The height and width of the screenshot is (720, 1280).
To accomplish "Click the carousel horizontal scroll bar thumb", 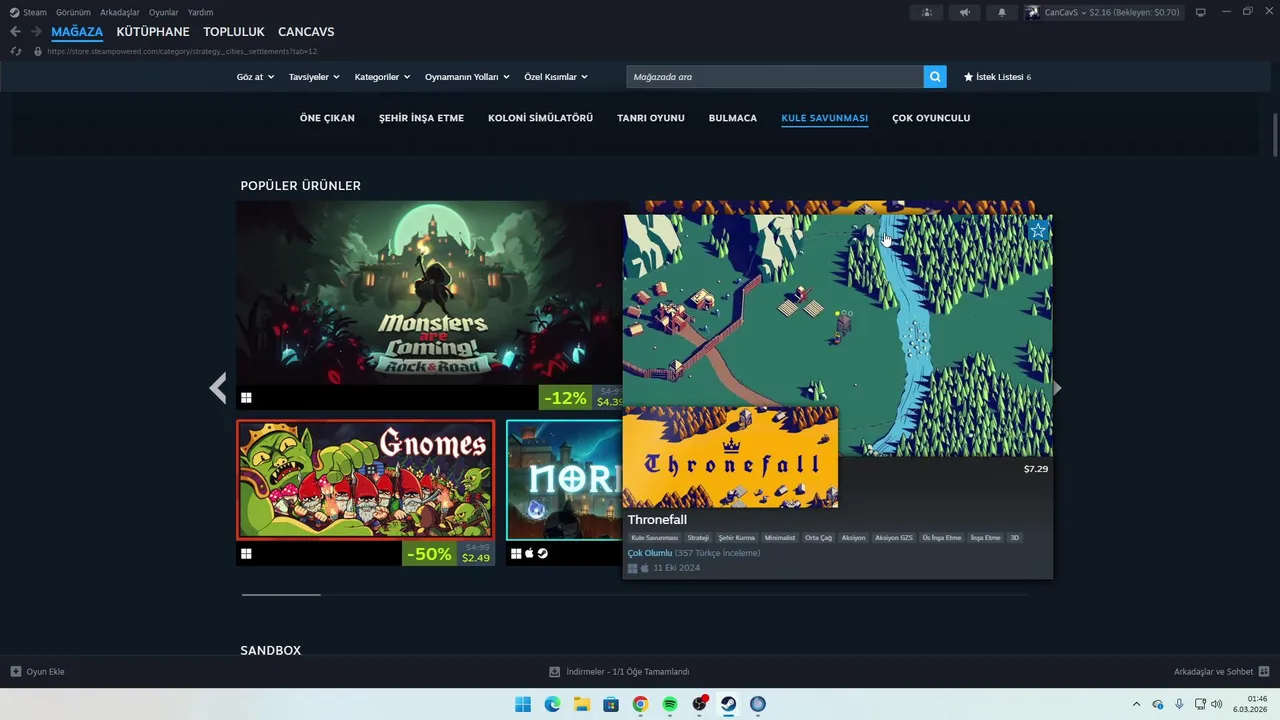I will (281, 595).
